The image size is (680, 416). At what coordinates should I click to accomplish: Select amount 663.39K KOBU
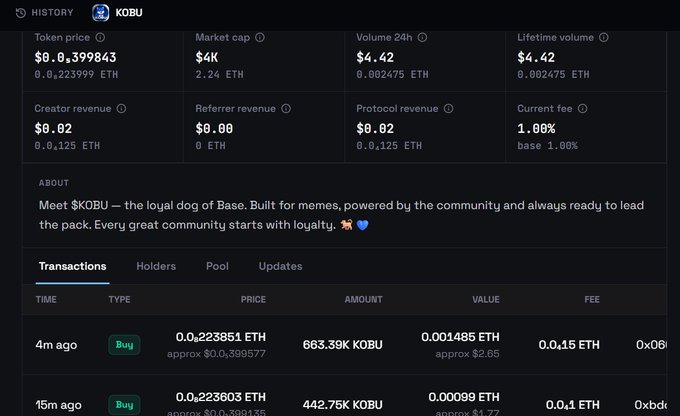coord(343,345)
